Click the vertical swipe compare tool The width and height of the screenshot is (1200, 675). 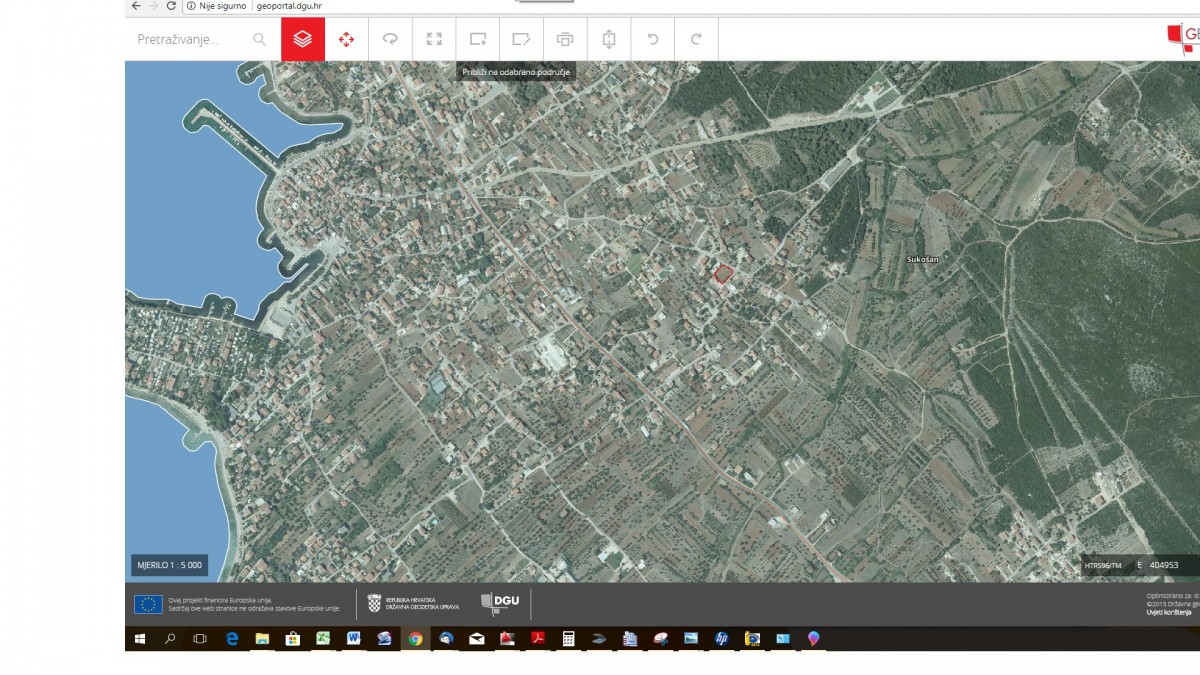609,39
